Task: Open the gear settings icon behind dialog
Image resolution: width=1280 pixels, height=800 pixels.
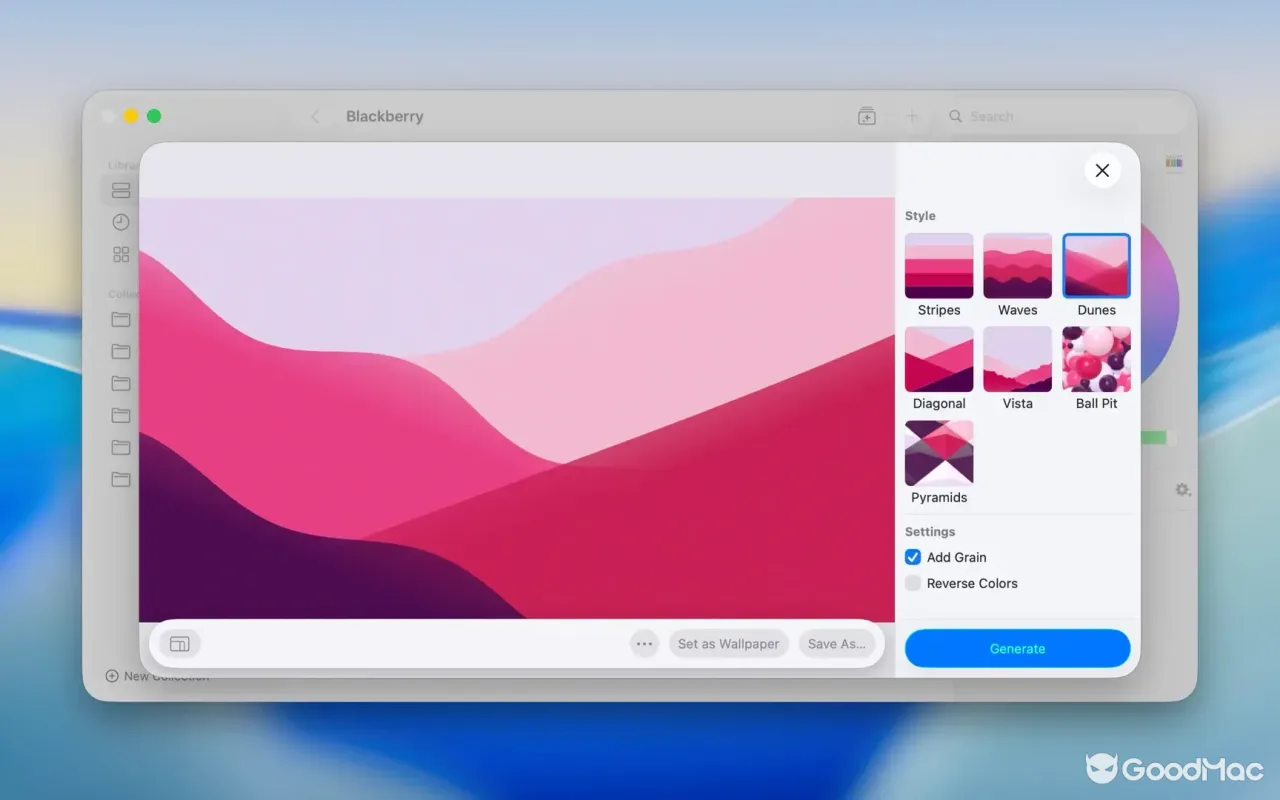Action: tap(1183, 489)
